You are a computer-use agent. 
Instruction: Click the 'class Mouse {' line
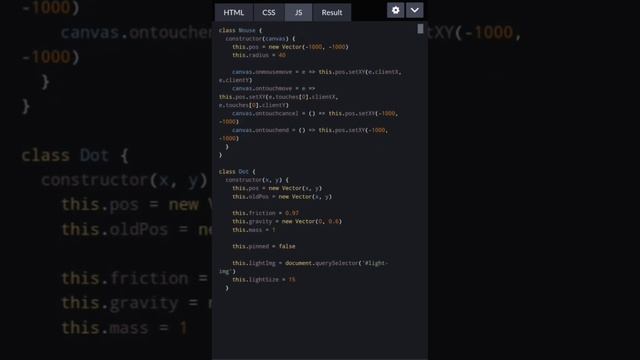(x=240, y=30)
